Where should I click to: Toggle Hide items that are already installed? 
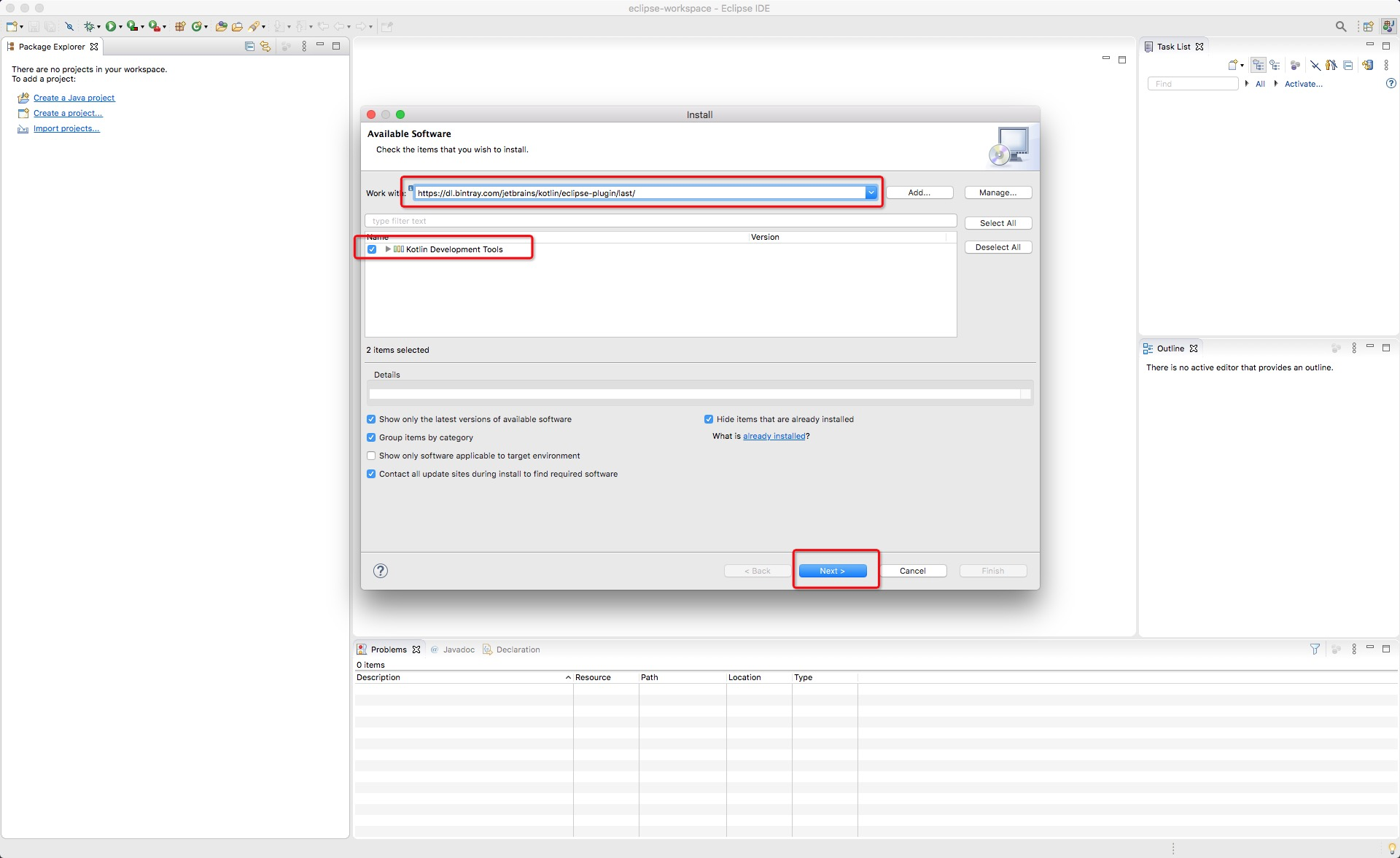709,419
